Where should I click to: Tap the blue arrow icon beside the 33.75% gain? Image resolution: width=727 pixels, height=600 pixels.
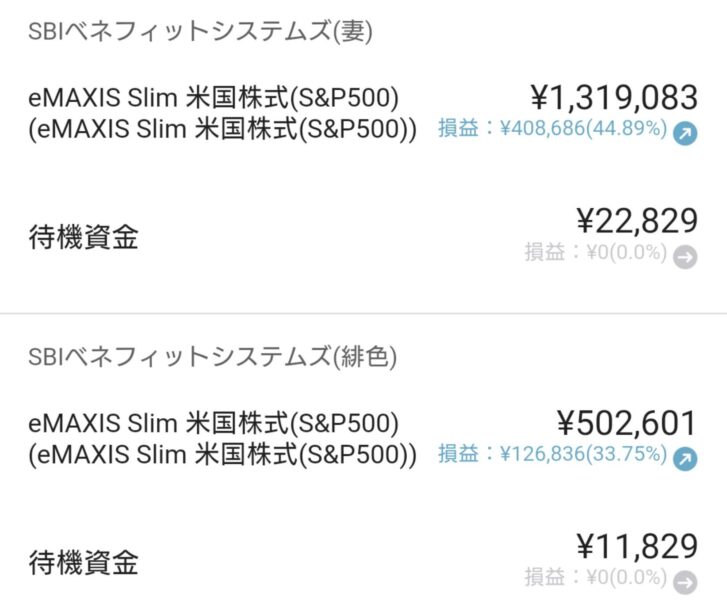click(685, 458)
